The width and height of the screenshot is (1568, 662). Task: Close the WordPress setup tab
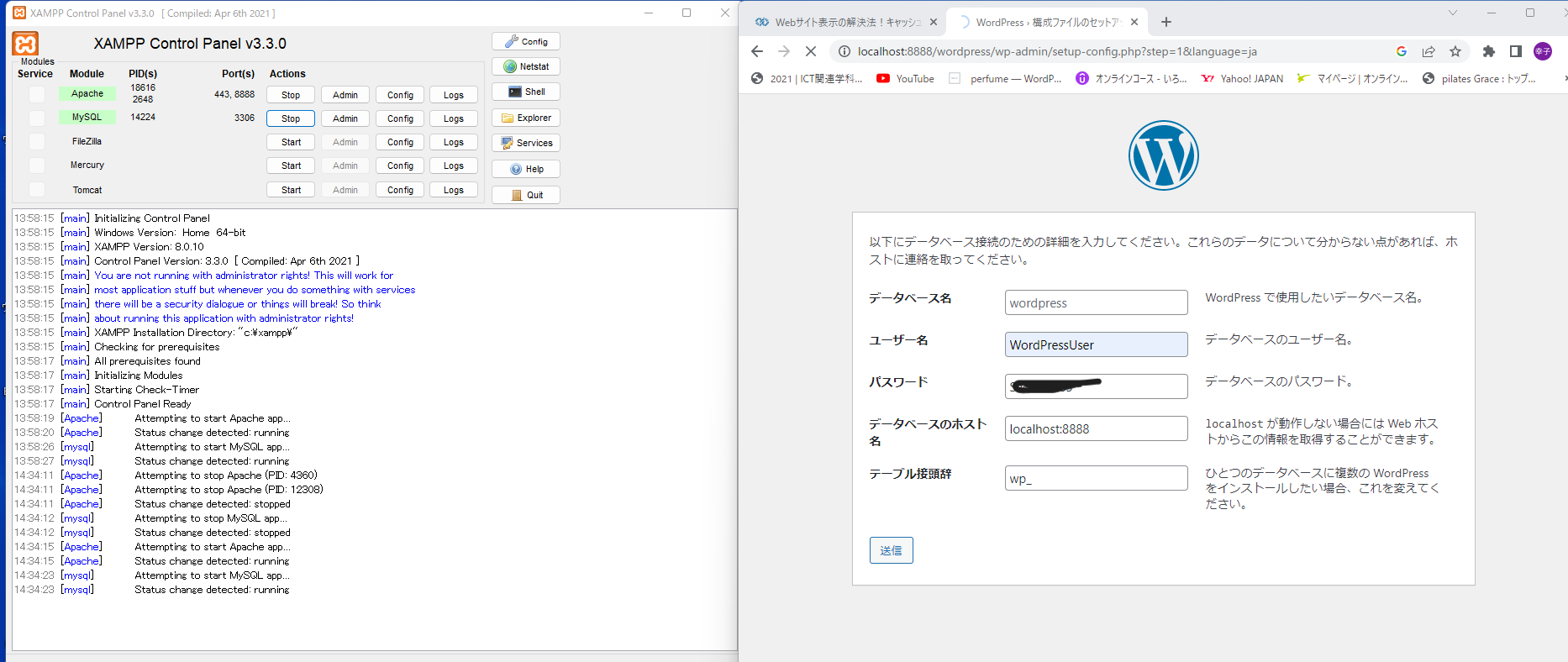point(1135,22)
